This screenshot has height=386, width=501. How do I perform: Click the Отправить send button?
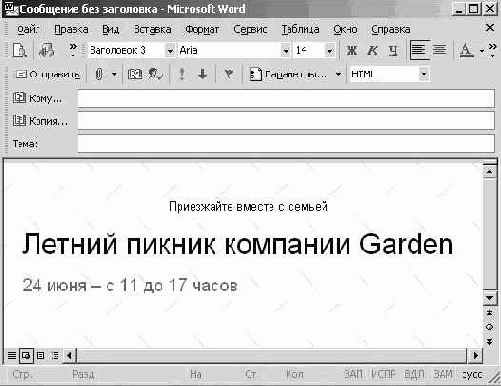(x=48, y=74)
